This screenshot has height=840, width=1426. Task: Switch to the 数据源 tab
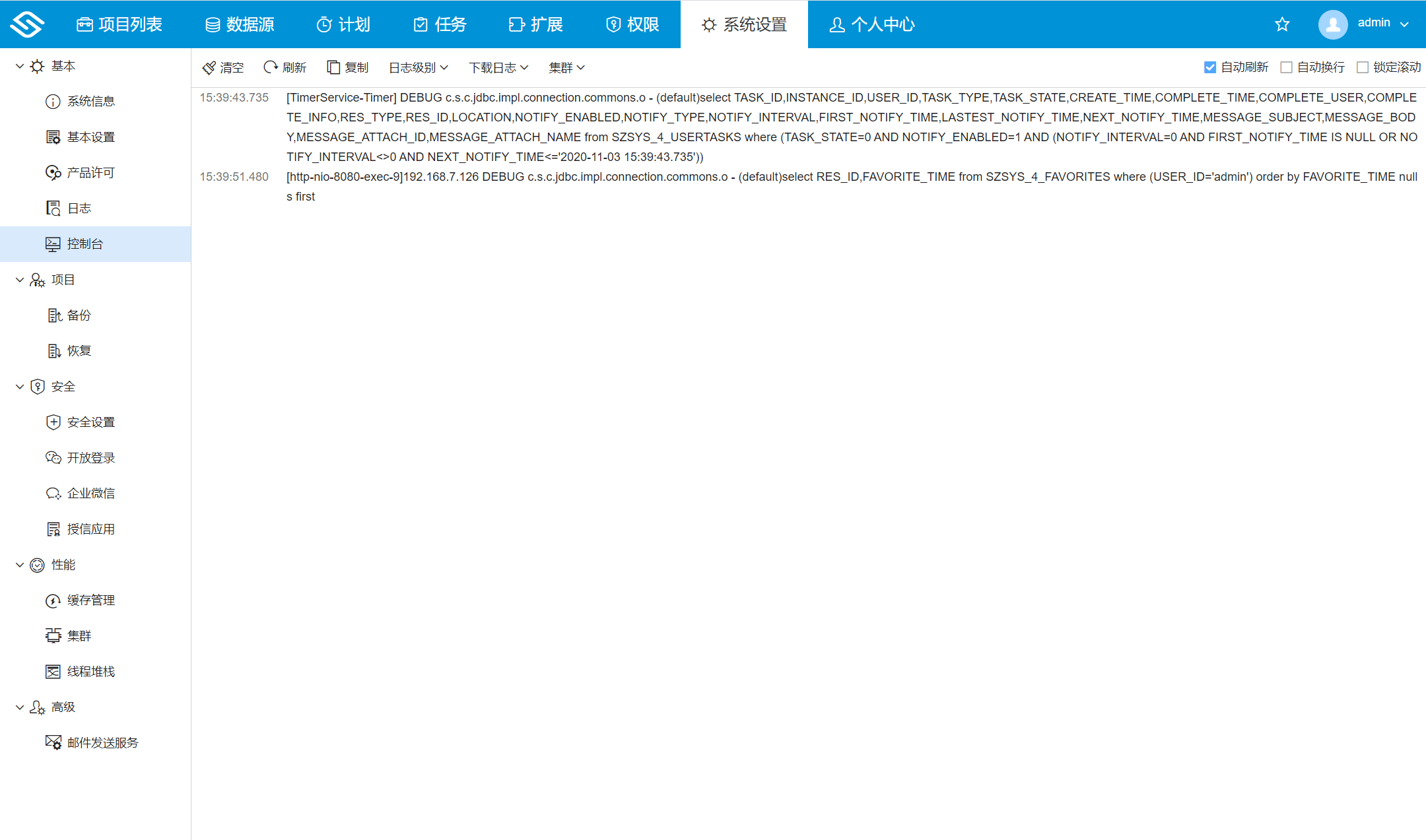click(240, 24)
